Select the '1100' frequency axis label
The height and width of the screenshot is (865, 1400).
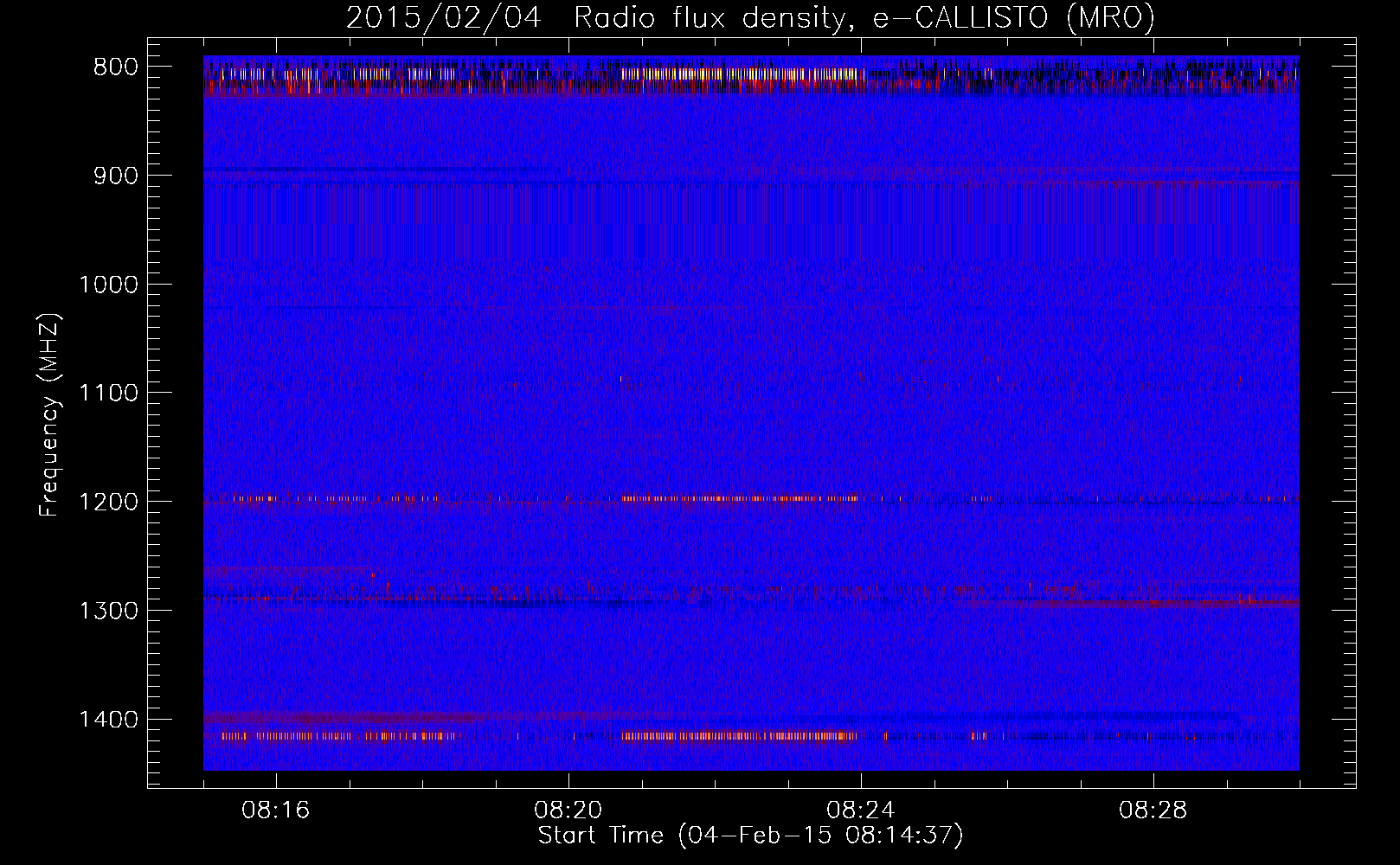pyautogui.click(x=108, y=394)
